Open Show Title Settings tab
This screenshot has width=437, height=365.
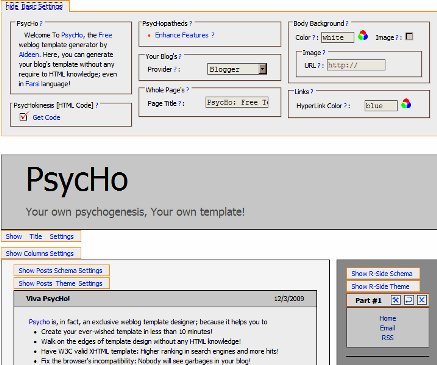point(40,236)
